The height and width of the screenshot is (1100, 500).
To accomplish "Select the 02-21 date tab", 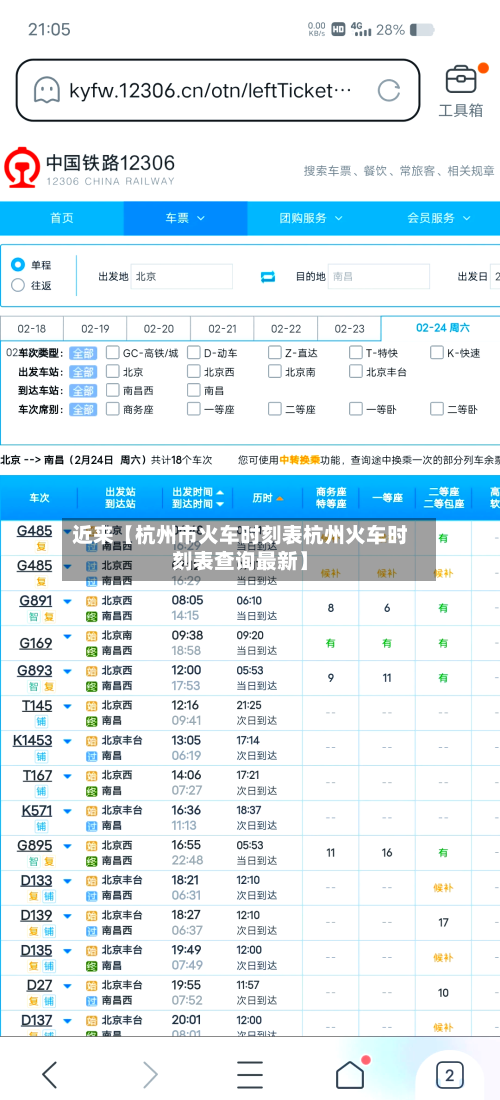I will tap(222, 328).
